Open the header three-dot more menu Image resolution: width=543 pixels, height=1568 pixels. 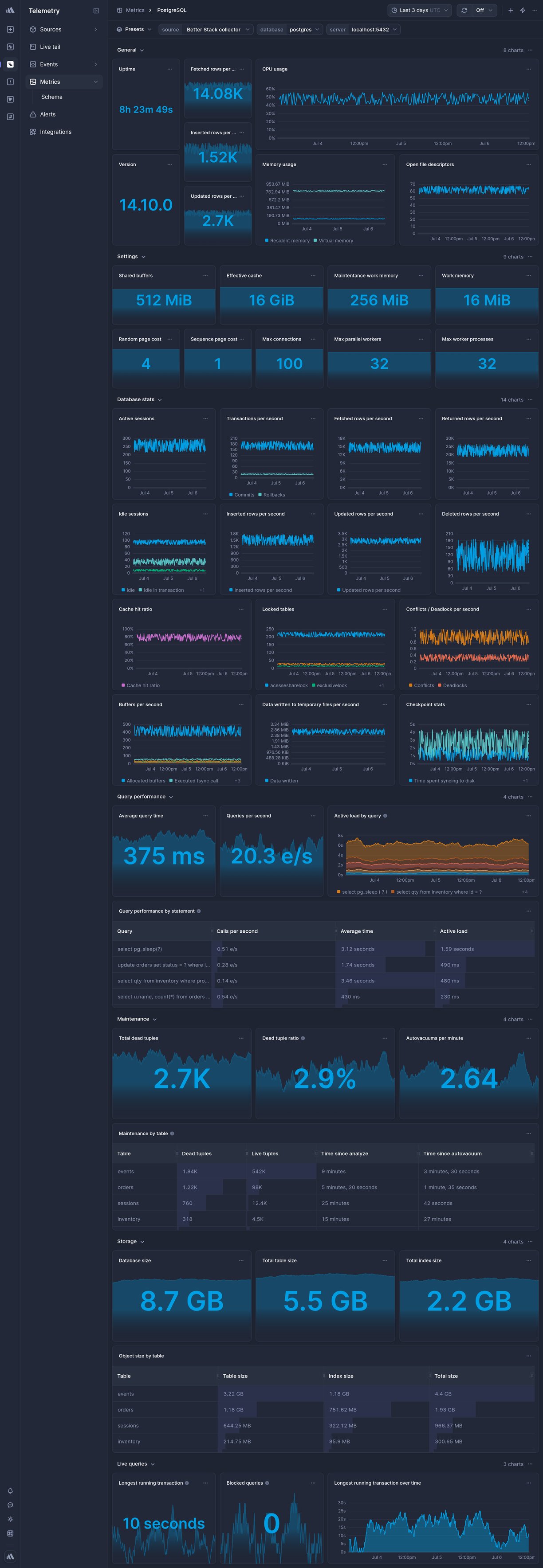pyautogui.click(x=535, y=10)
